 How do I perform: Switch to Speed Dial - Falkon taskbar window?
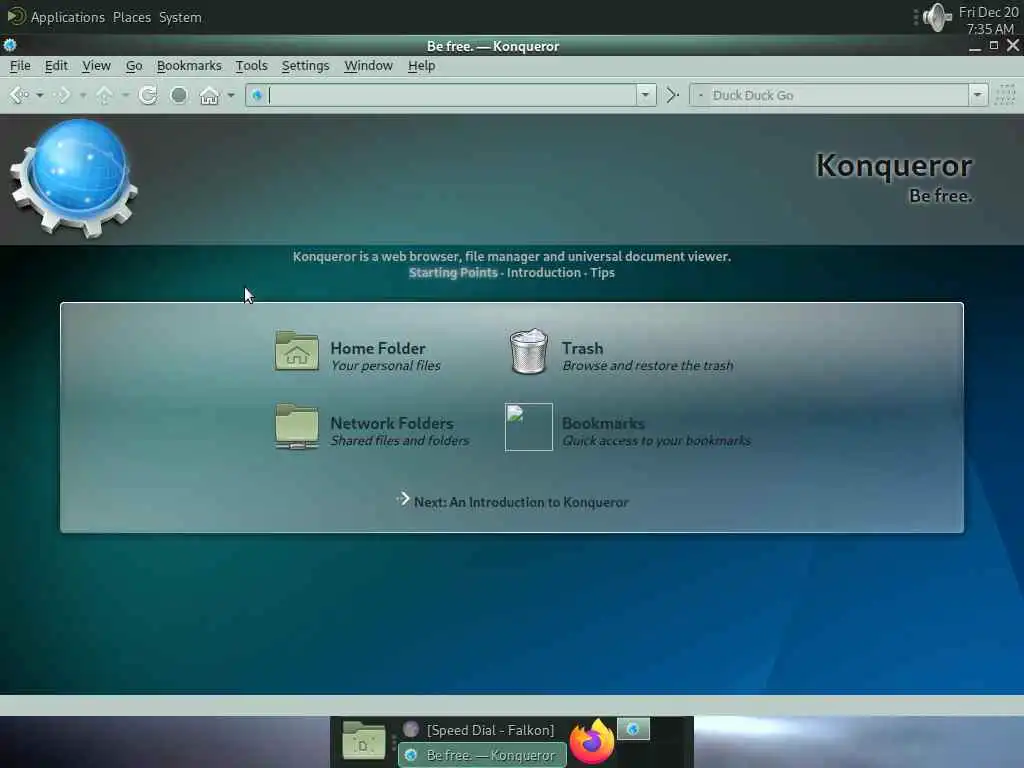(482, 729)
